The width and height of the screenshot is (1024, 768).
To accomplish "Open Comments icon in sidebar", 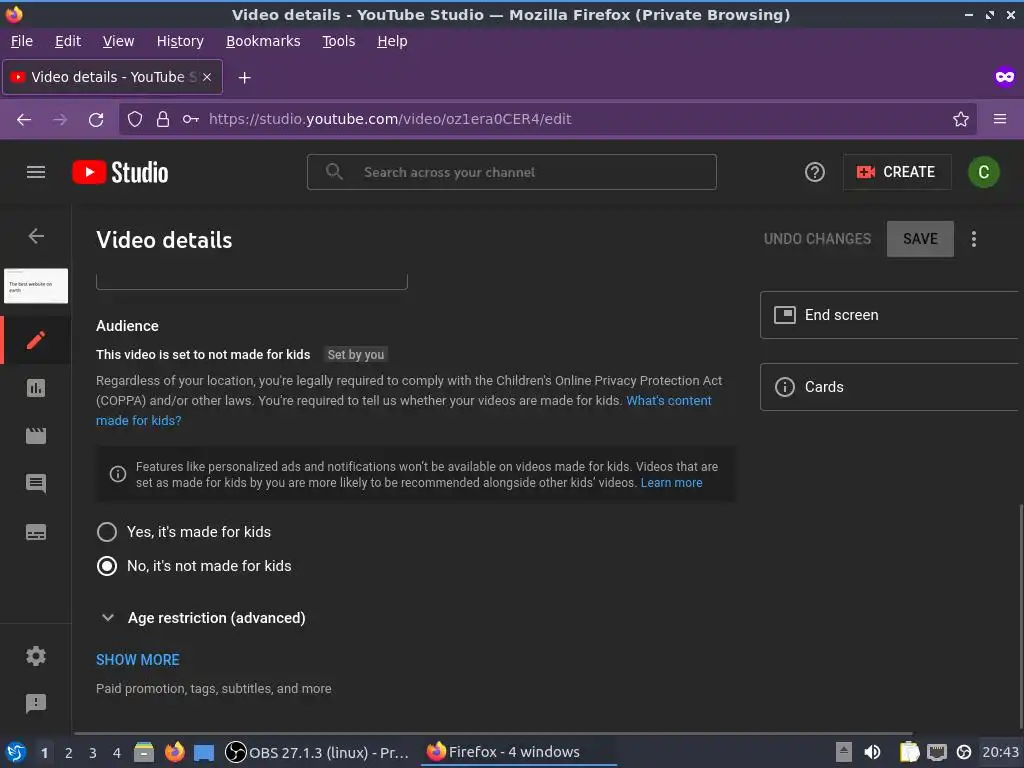I will pos(36,483).
